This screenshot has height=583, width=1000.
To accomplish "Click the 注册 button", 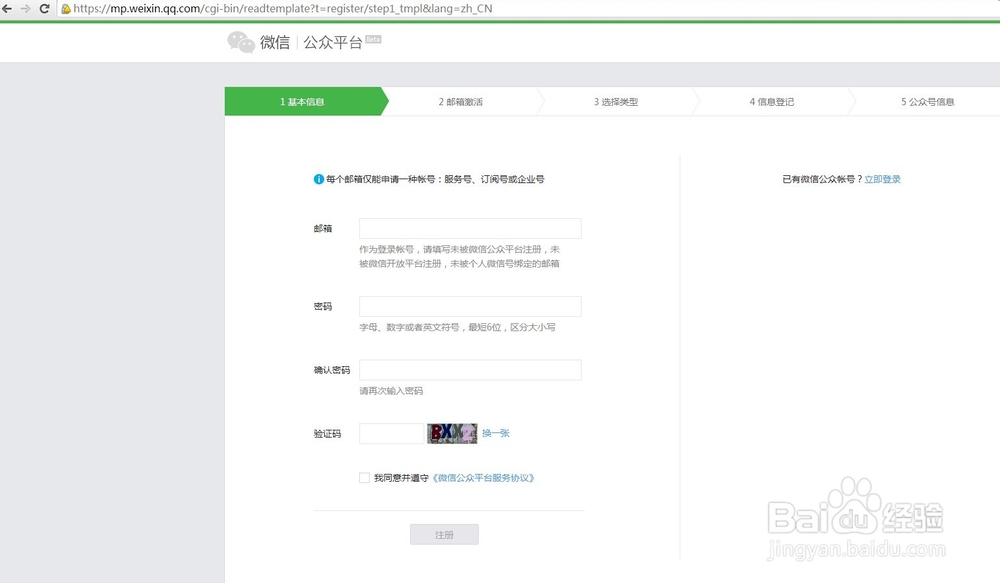I will pyautogui.click(x=445, y=535).
